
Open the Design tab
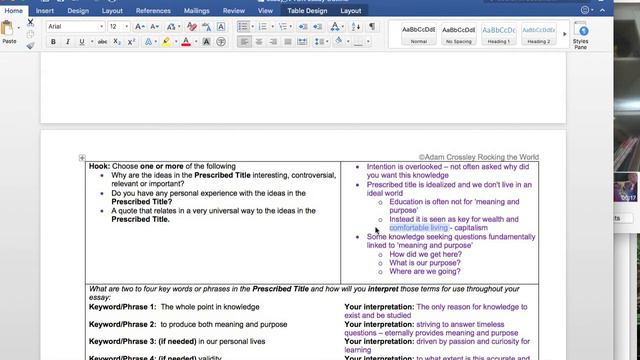(78, 11)
